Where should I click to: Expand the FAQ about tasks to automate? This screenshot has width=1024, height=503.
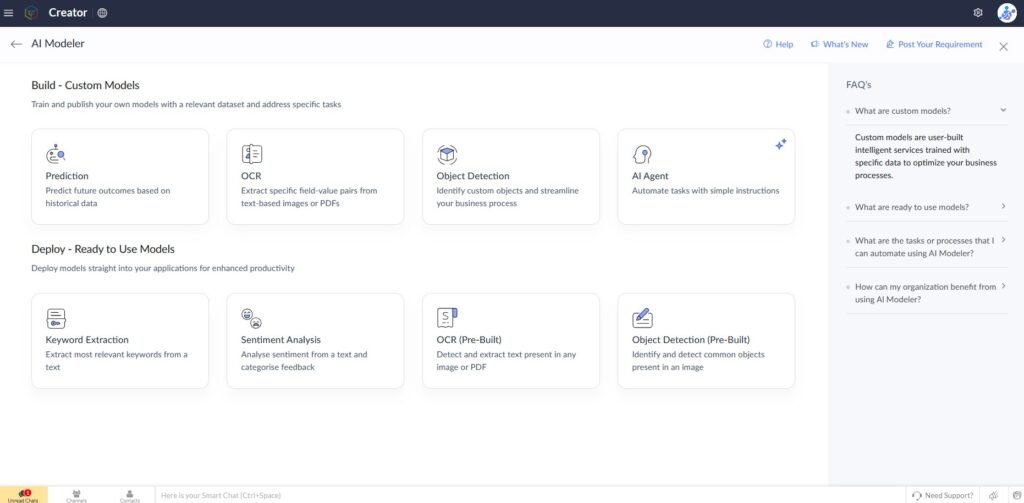coord(1003,240)
